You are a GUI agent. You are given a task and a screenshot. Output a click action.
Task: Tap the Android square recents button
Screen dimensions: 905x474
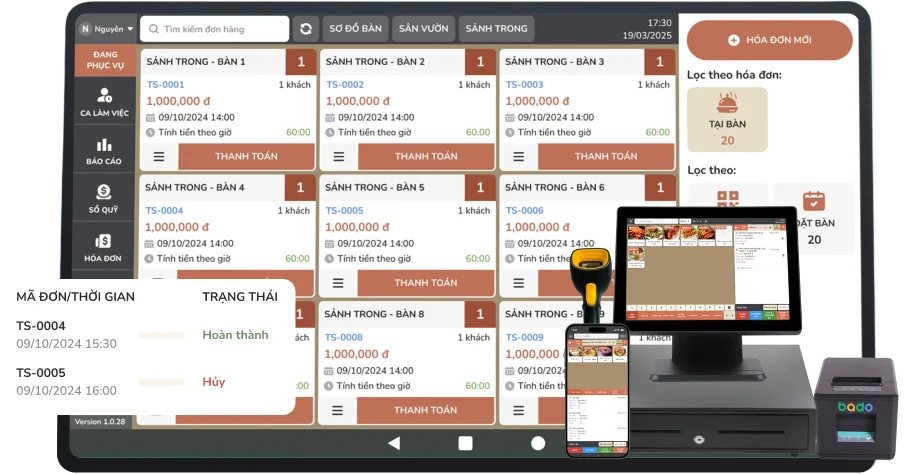[x=465, y=443]
